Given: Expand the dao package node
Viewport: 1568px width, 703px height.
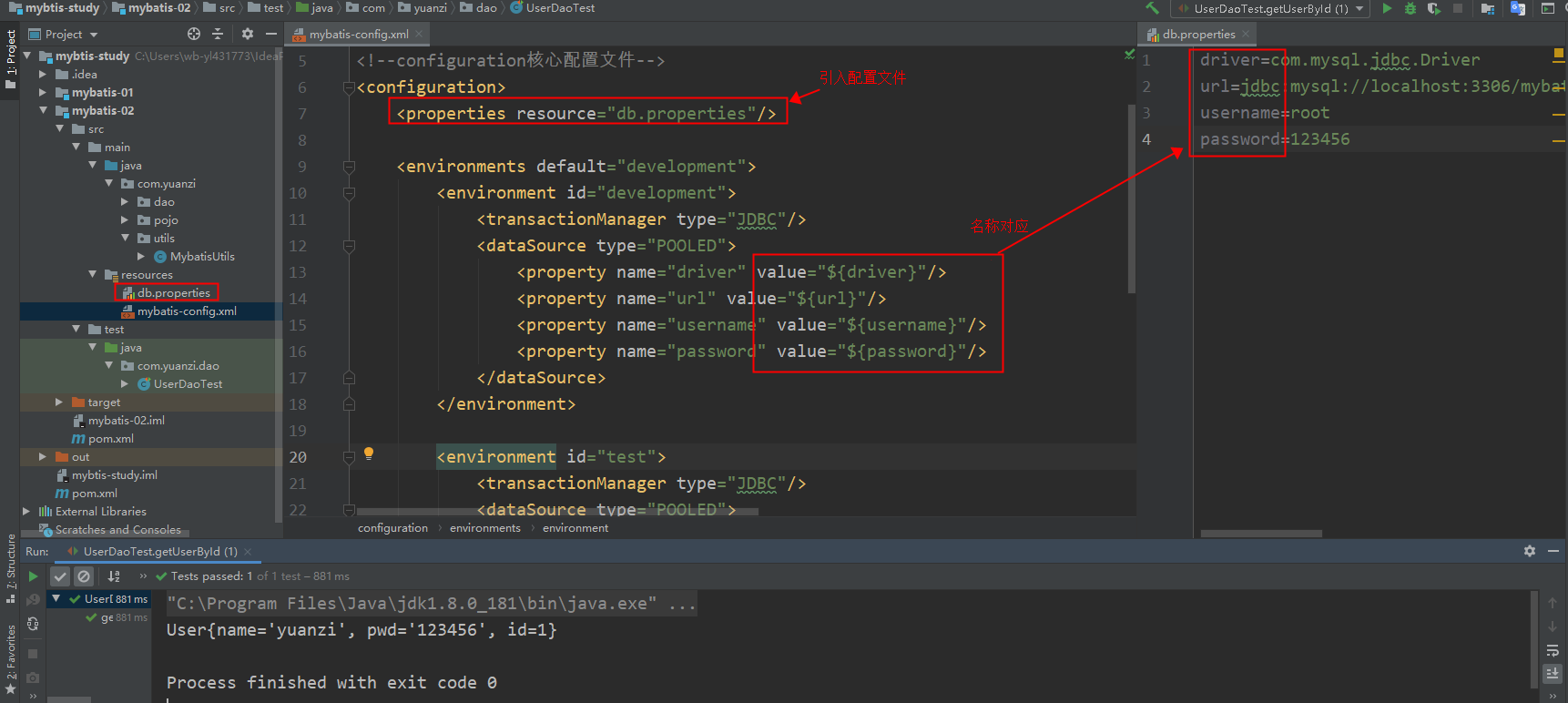Looking at the screenshot, I should coord(125,201).
